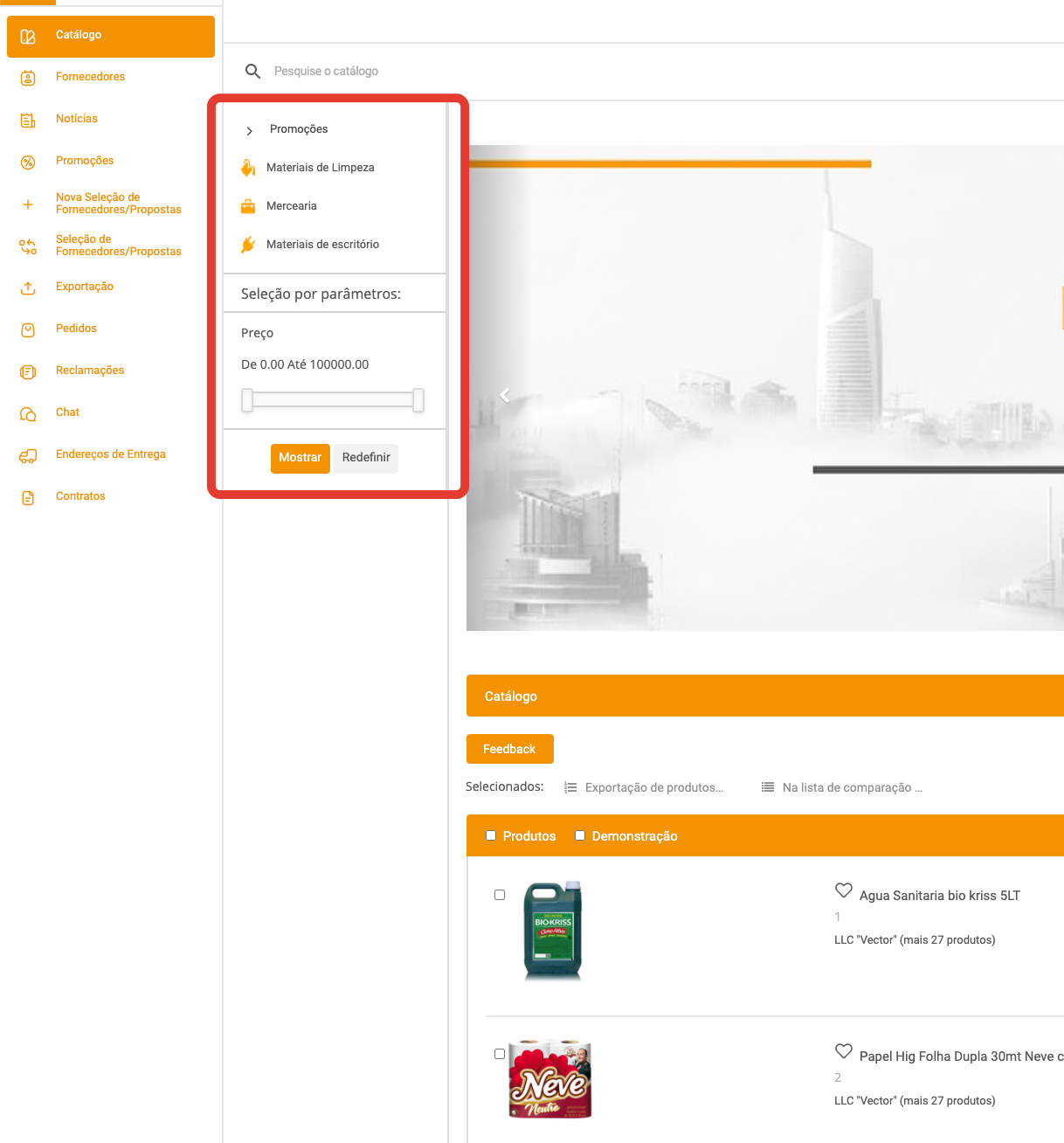The height and width of the screenshot is (1143, 1064).
Task: Favorite Agua Sanitaria bio kriss with heart
Action: click(x=843, y=890)
